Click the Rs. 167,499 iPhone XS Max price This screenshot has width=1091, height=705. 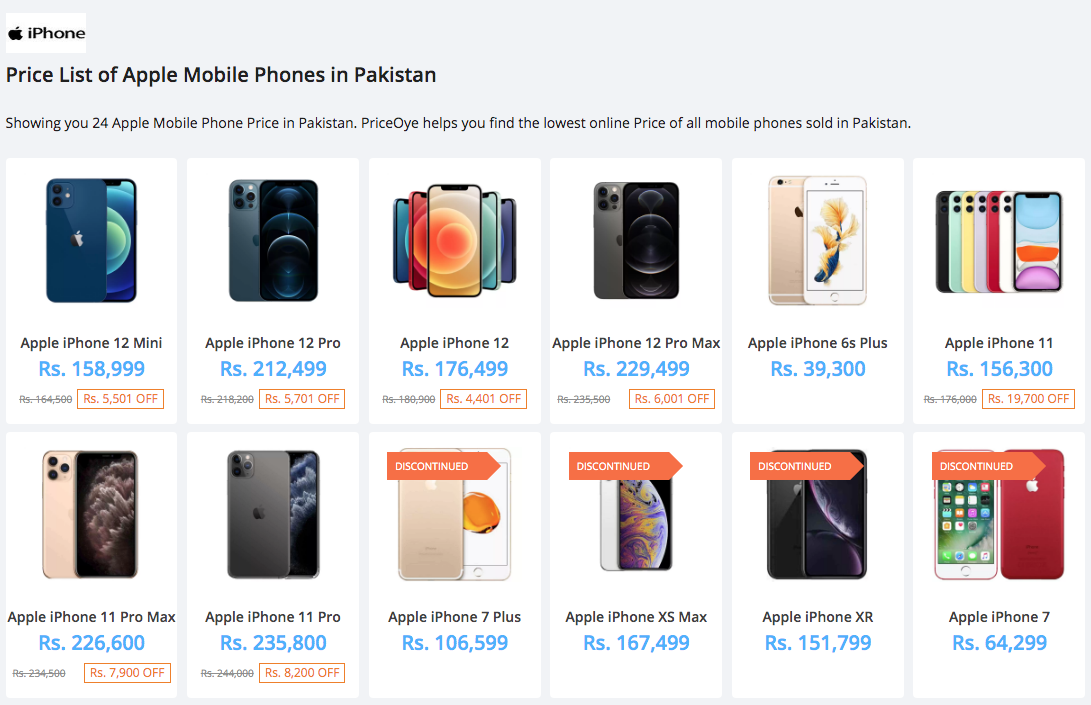click(636, 643)
